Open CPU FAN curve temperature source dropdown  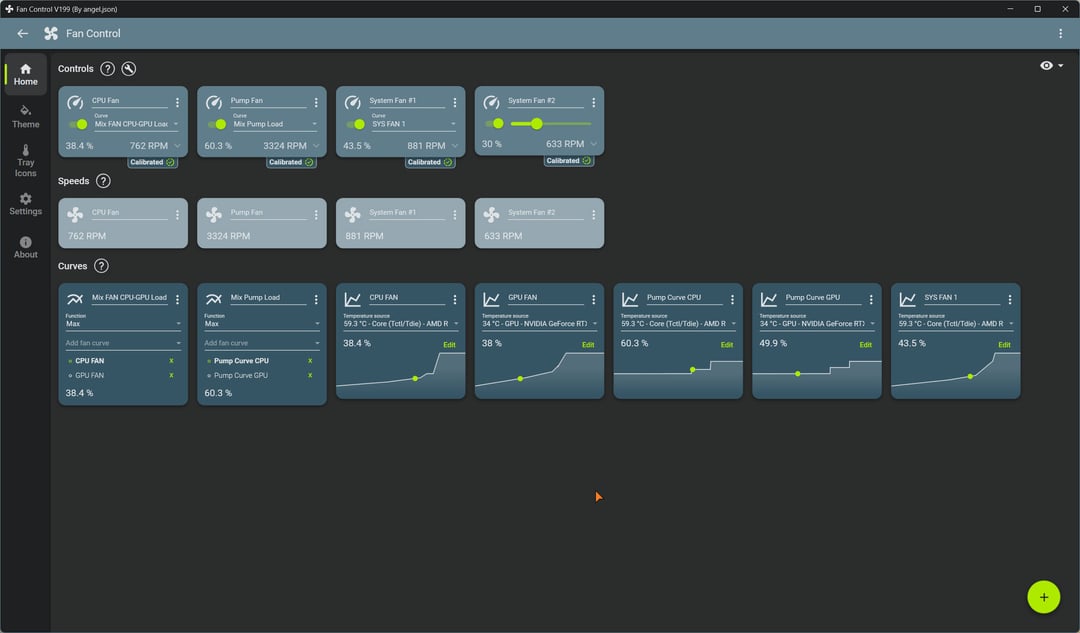click(401, 323)
